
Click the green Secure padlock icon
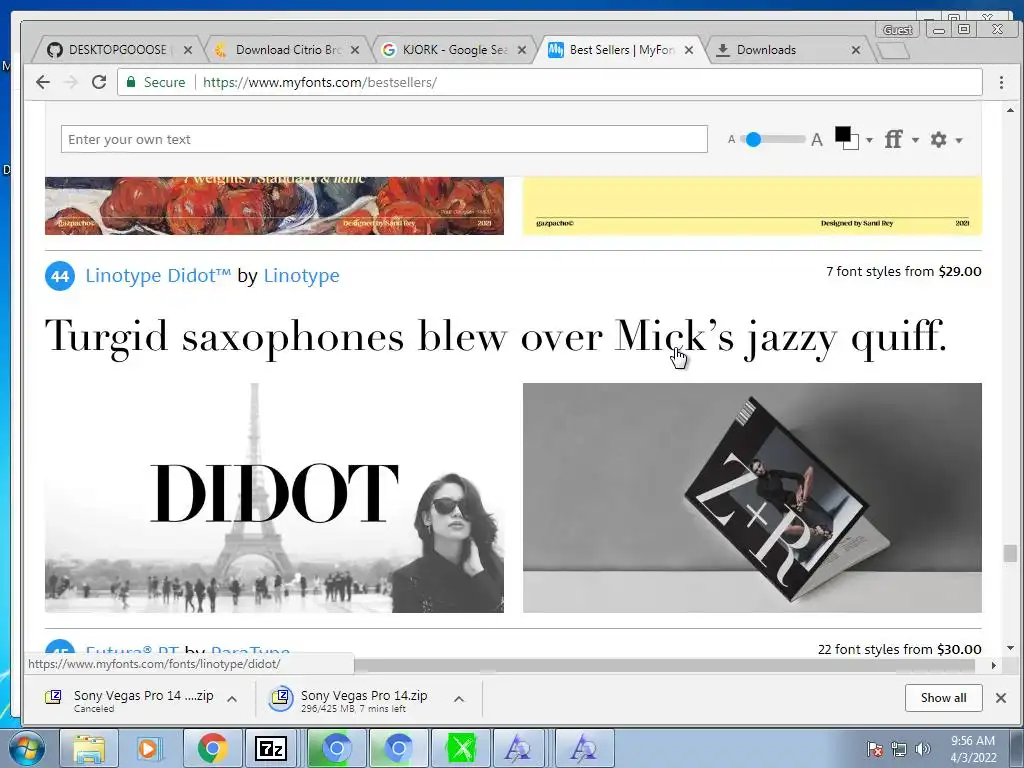pyautogui.click(x=131, y=82)
